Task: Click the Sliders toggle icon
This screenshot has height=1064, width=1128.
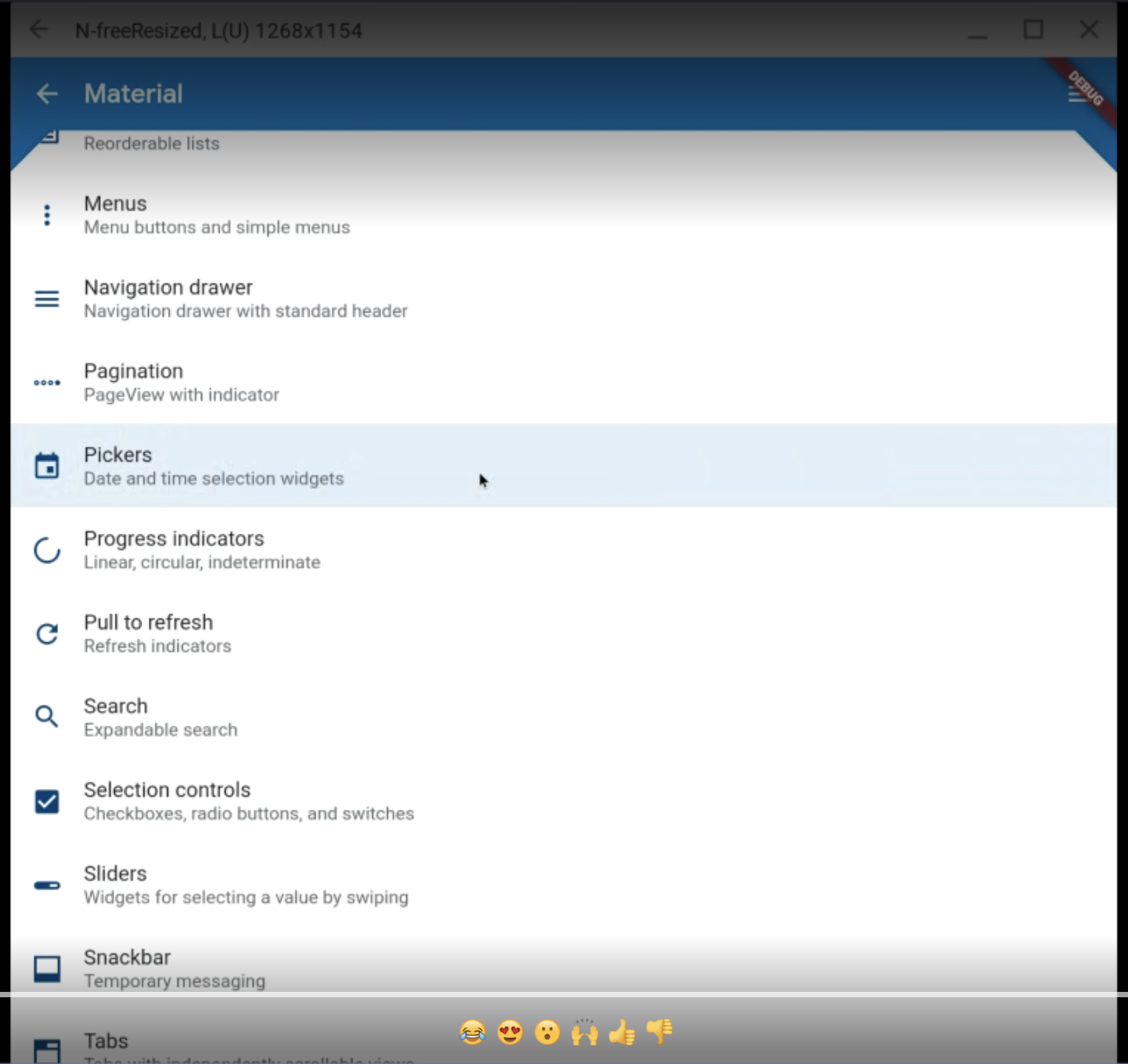Action: pos(46,884)
